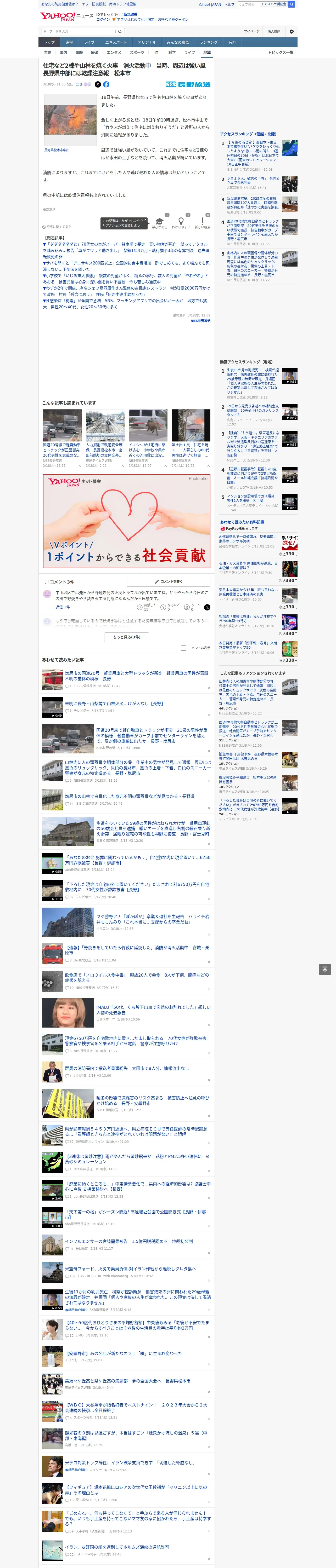Select the 地域 category
The image size is (336, 1568).
point(207,52)
